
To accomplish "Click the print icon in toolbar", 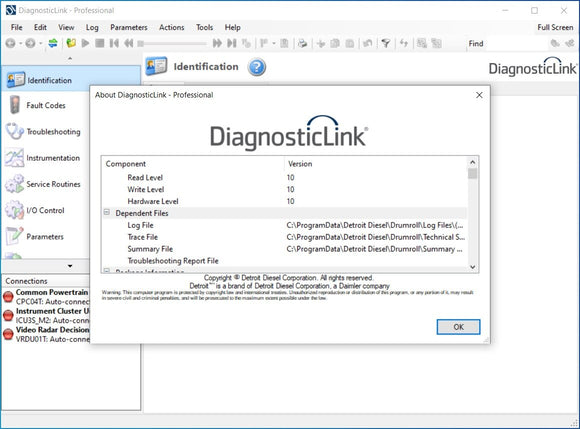I will coord(303,43).
